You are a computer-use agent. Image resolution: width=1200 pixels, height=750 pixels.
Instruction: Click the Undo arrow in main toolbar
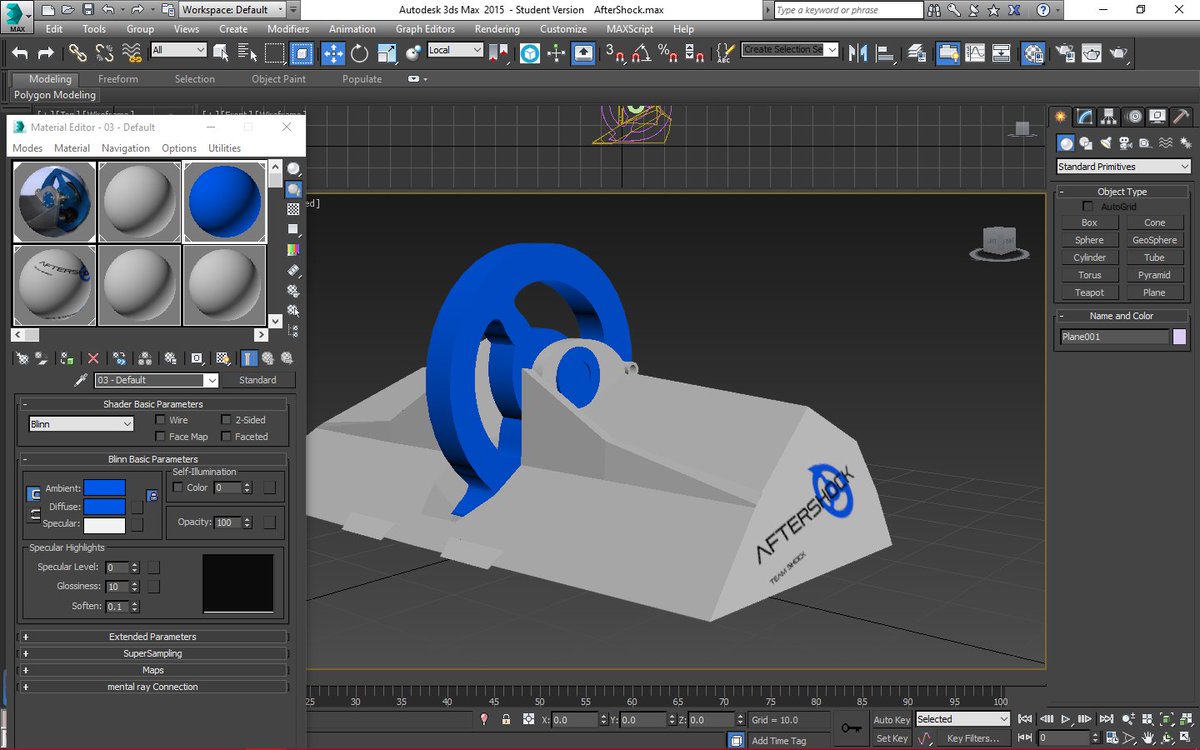tap(19, 53)
